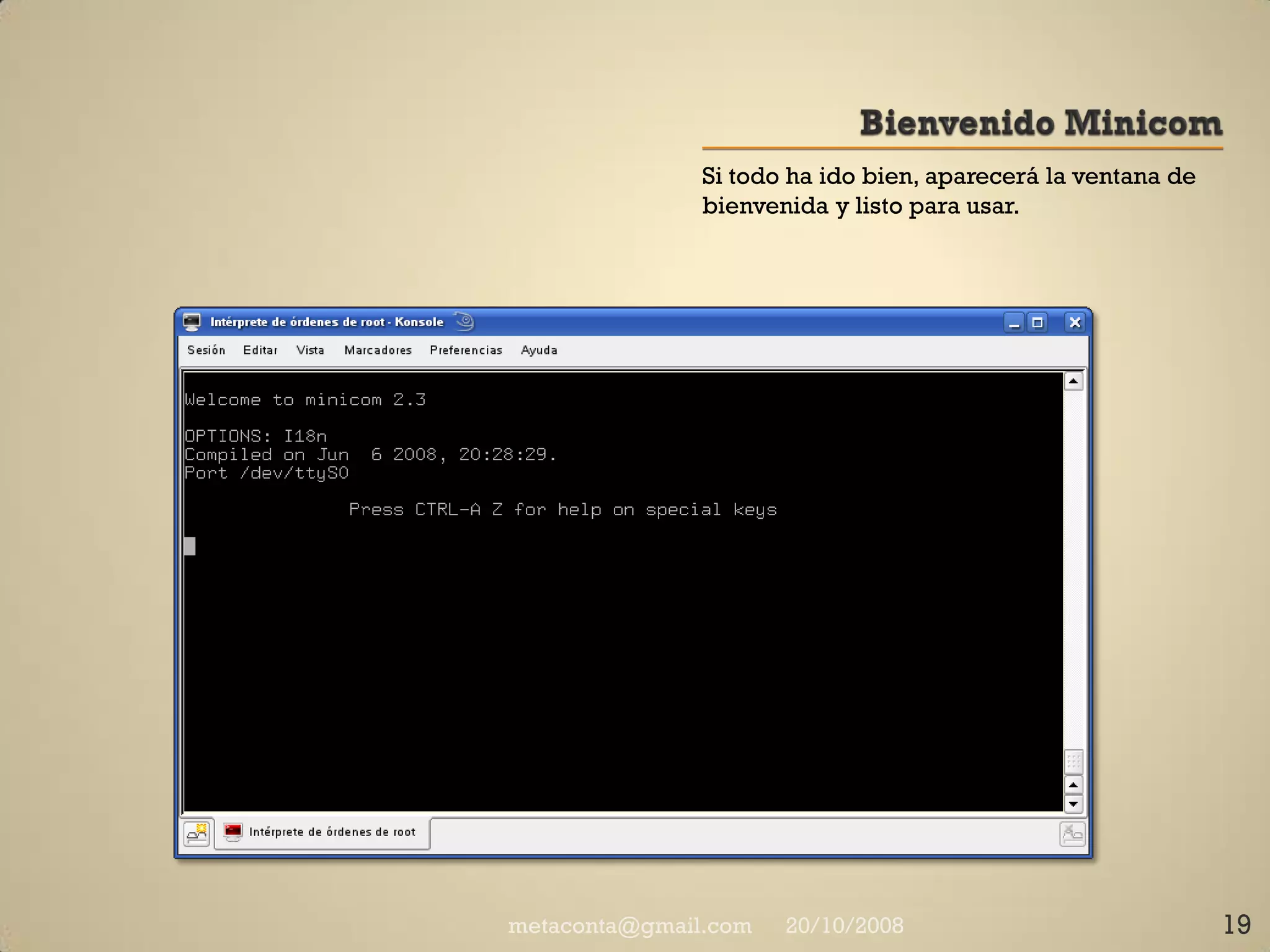Viewport: 1270px width, 952px height.
Task: Open the Marcadores menu
Action: [x=378, y=350]
